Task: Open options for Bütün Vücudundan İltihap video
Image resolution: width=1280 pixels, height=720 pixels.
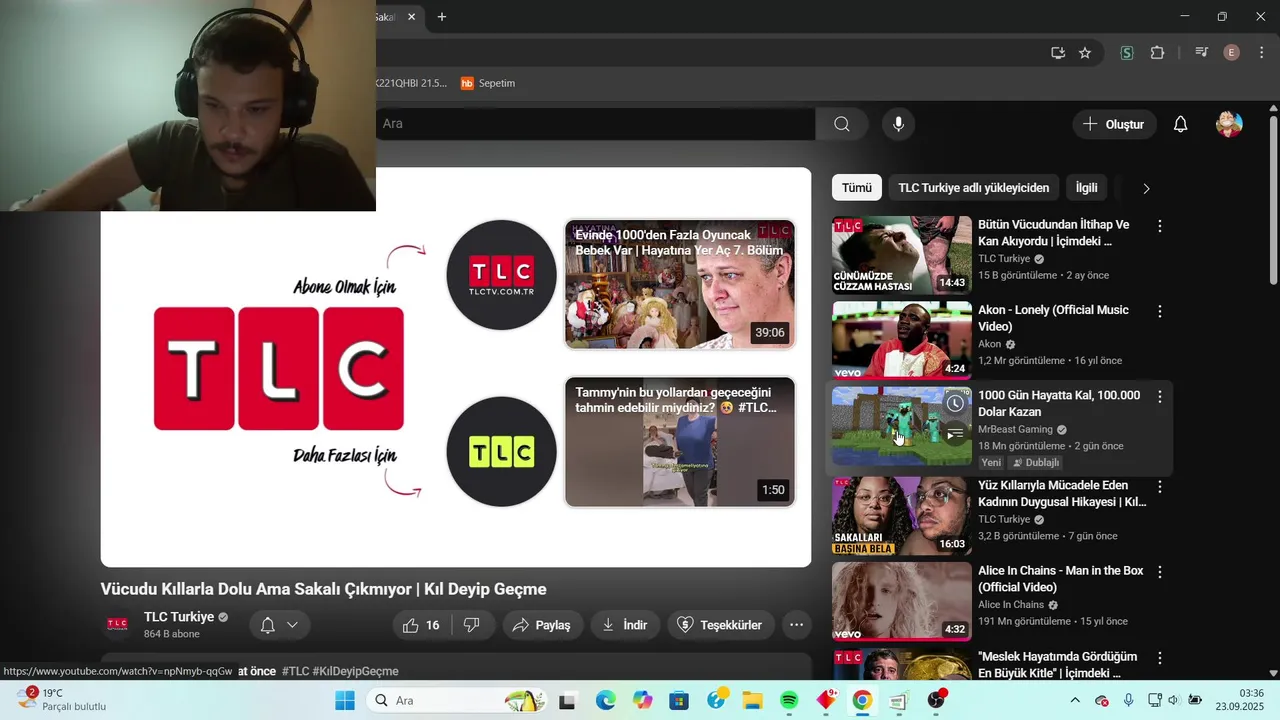Action: click(x=1160, y=227)
